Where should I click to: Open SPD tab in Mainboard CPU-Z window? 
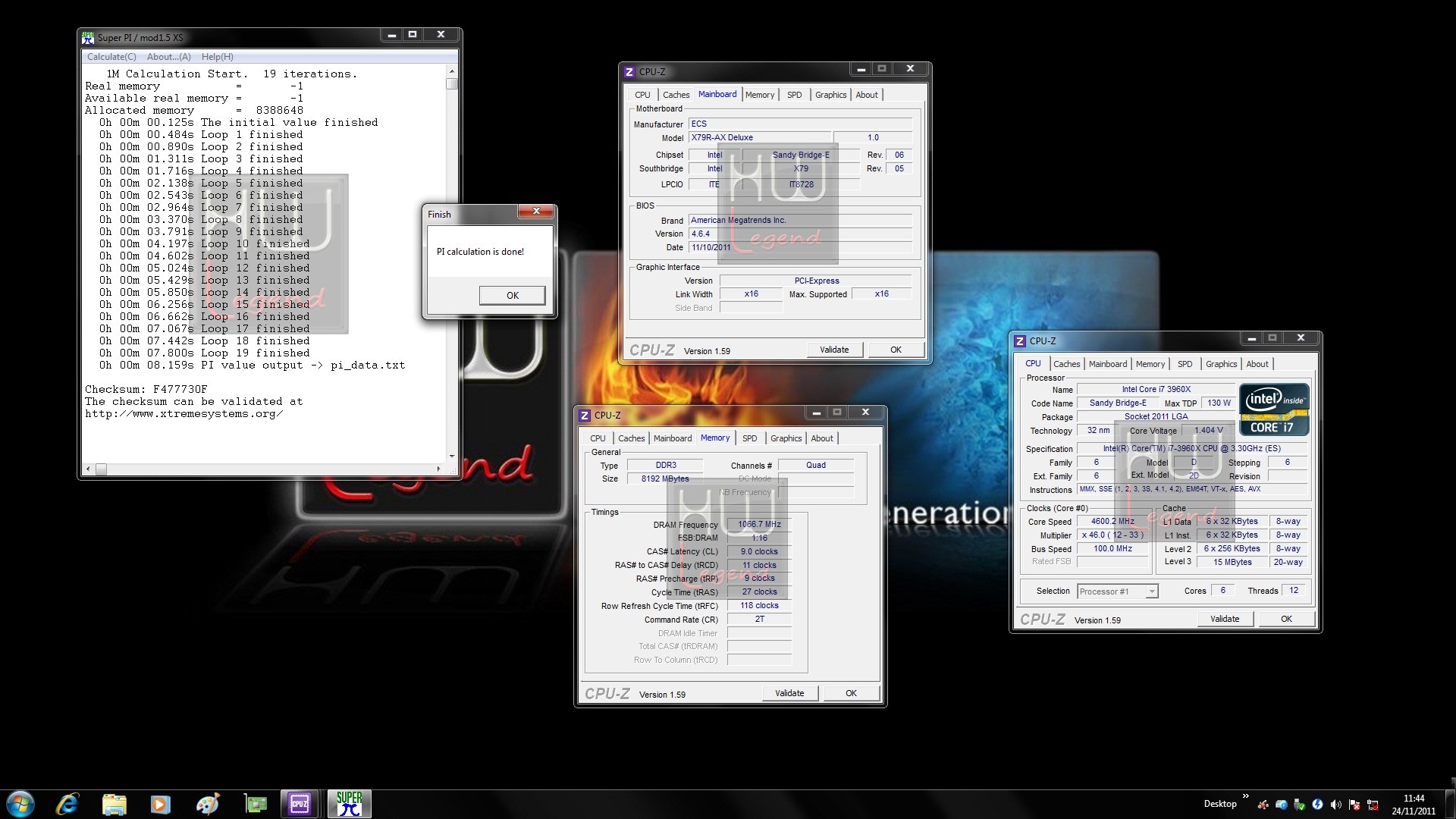794,95
